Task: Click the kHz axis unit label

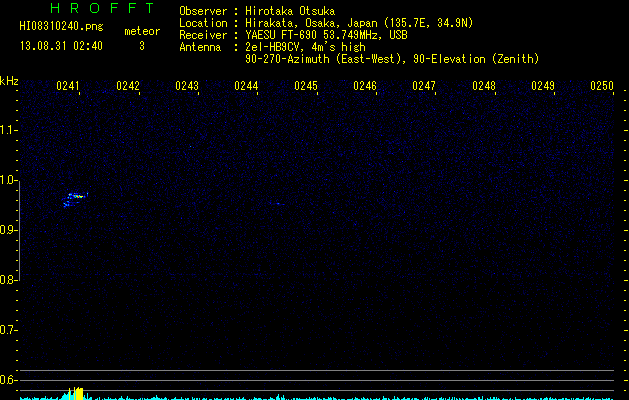Action: coord(9,81)
